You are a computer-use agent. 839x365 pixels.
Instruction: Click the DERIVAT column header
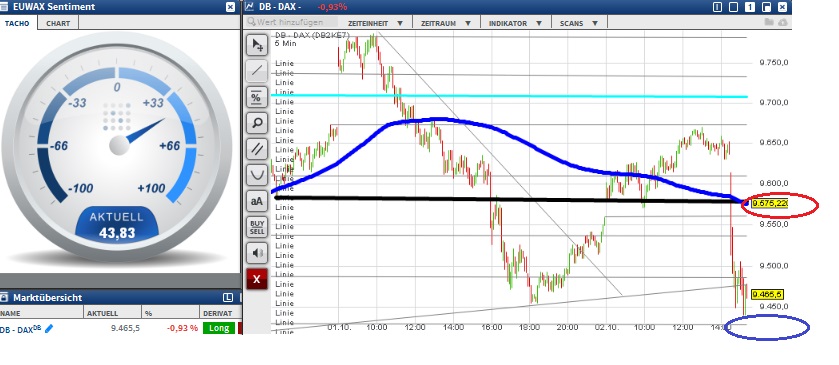pyautogui.click(x=220, y=313)
